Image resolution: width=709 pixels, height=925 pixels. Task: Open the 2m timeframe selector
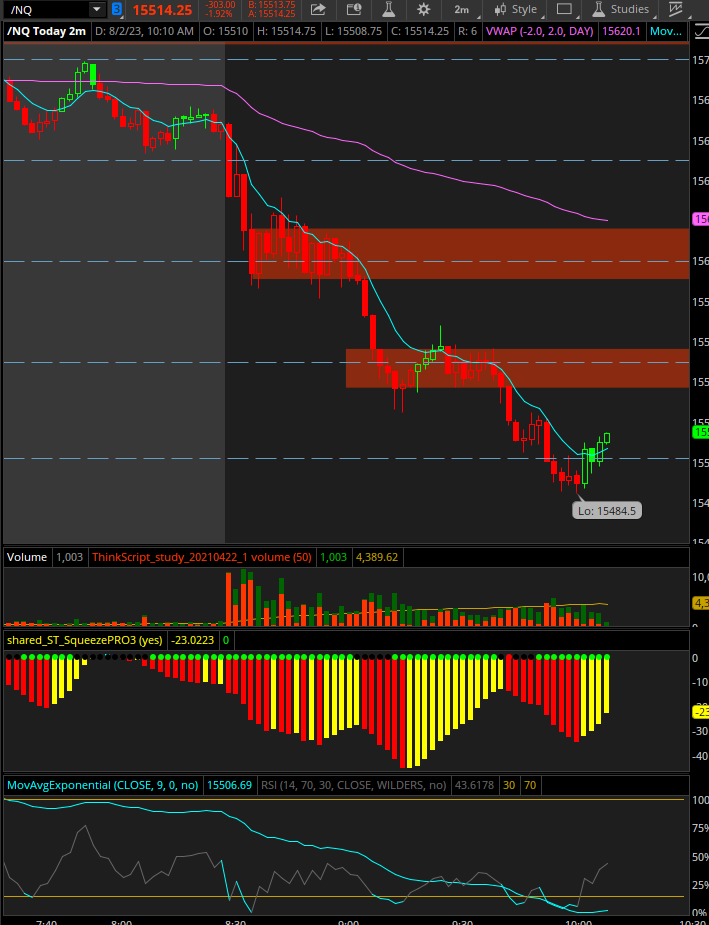(462, 9)
